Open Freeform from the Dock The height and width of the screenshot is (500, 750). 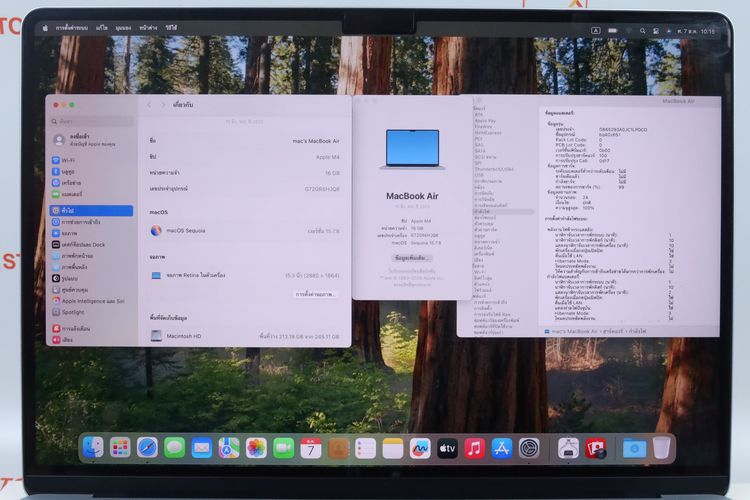[420, 448]
